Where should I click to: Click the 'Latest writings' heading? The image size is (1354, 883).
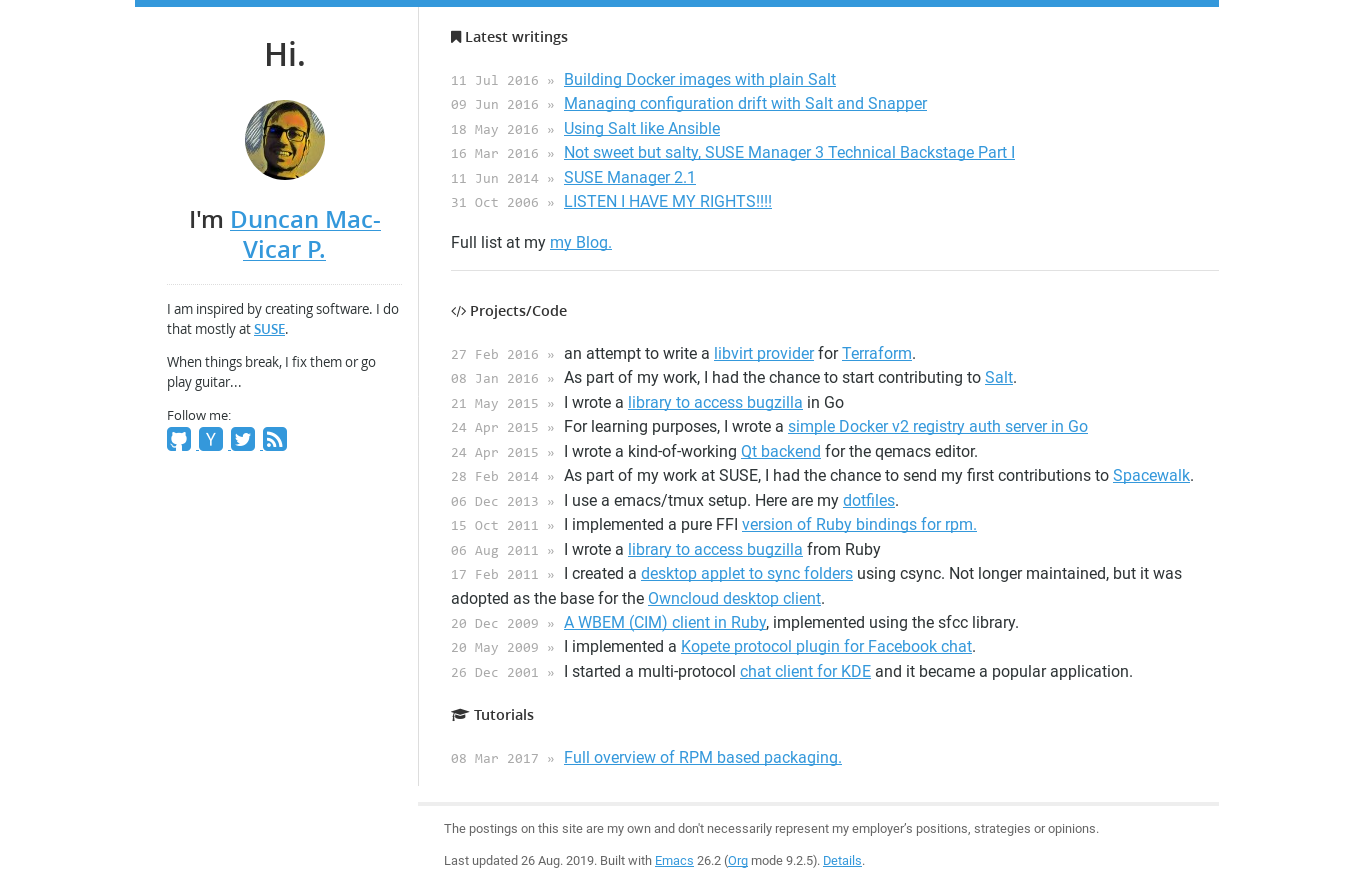pos(516,37)
